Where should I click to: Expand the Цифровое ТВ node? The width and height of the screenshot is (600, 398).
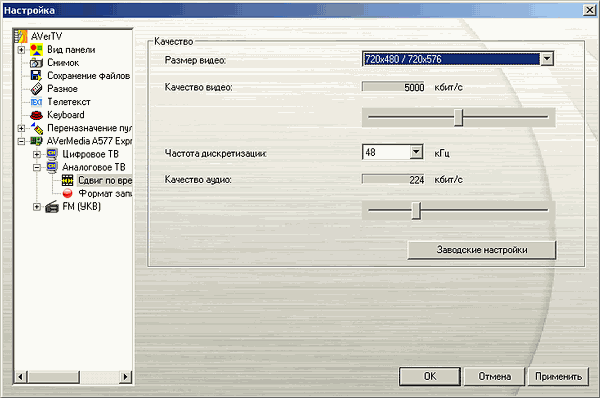click(37, 154)
